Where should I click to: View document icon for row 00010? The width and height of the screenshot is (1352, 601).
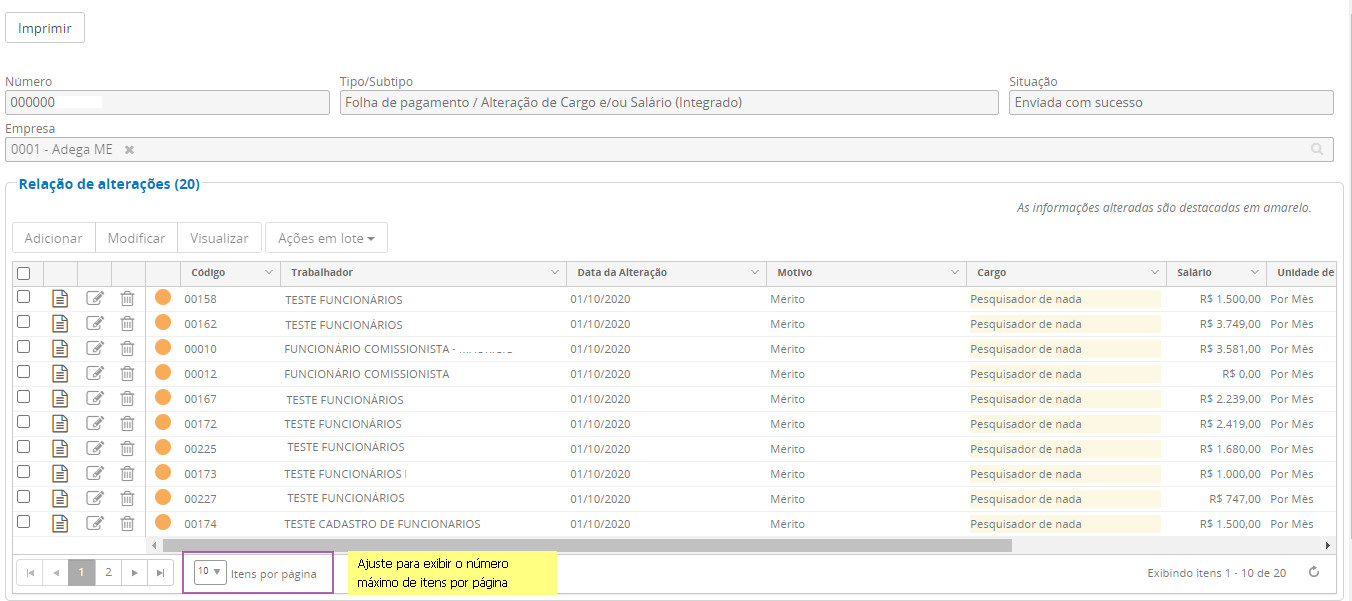[60, 347]
